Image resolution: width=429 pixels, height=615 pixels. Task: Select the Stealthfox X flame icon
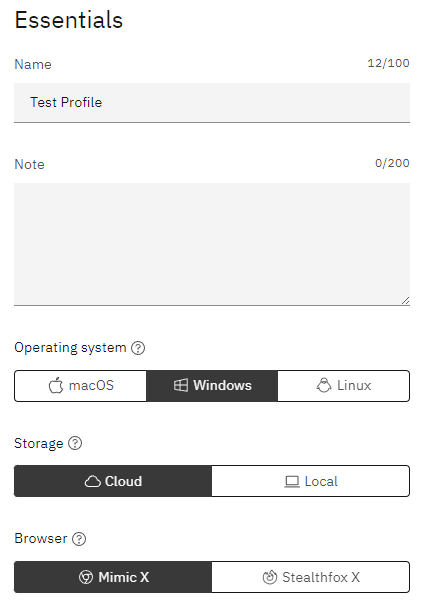[x=270, y=577]
